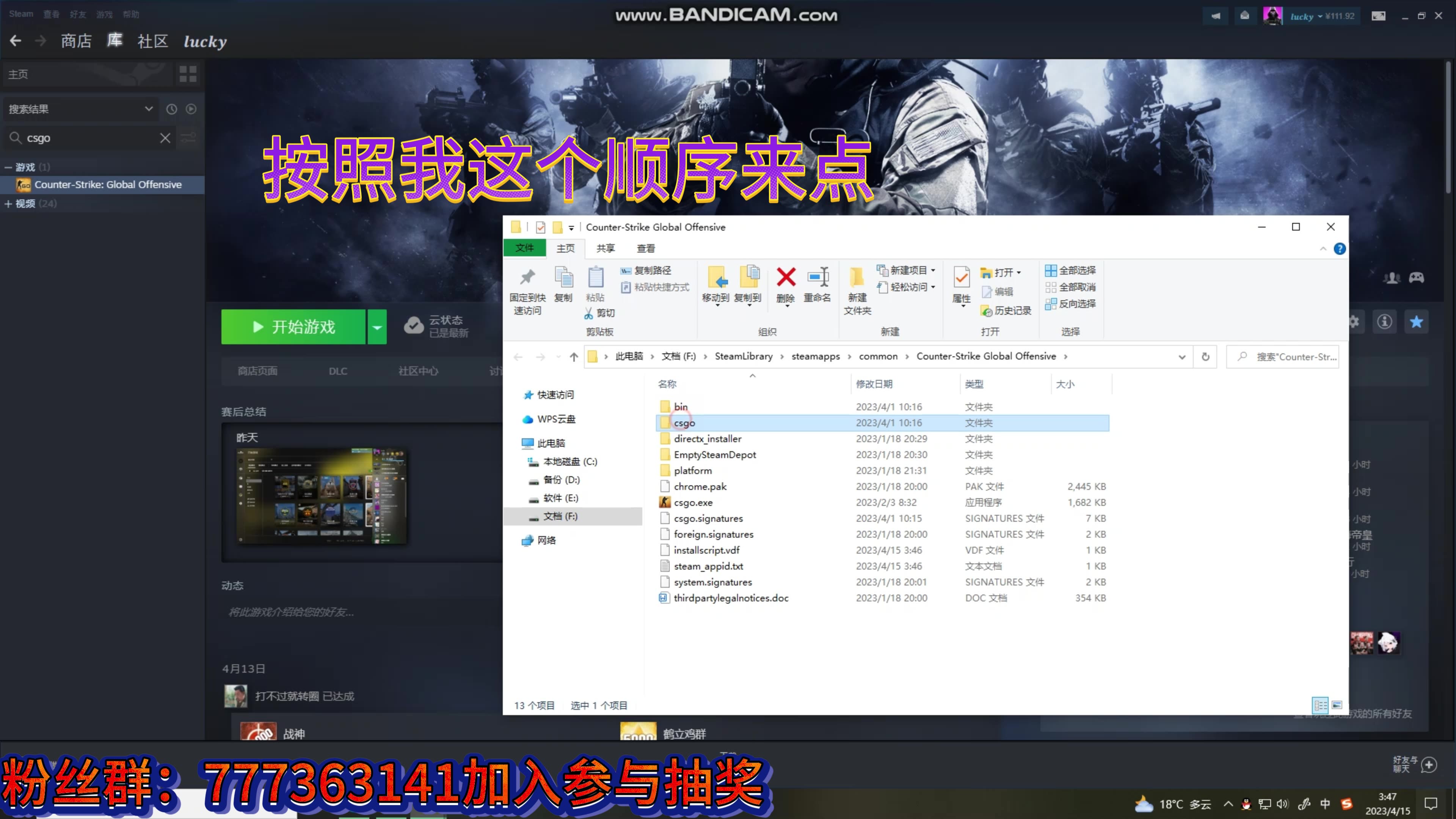This screenshot has width=1456, height=819.
Task: Switch to the 共享 ribbon tab
Action: [x=606, y=248]
